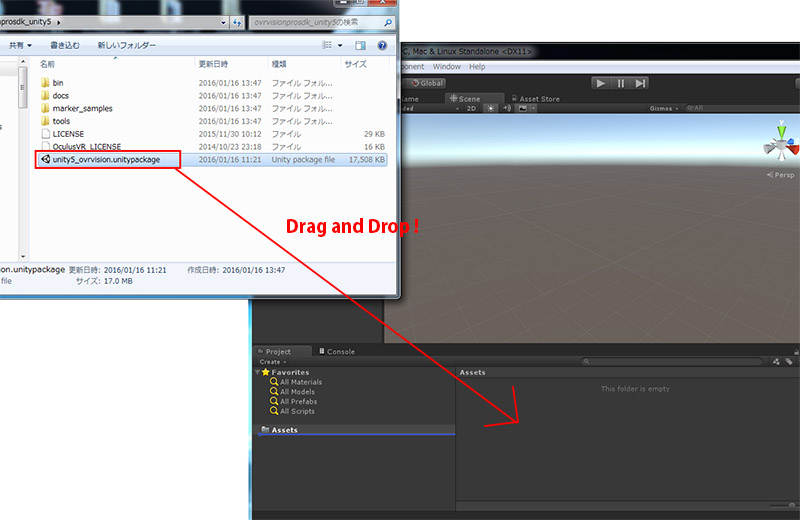Click the 新しいフォルダー button
The image size is (800, 520).
(x=126, y=45)
